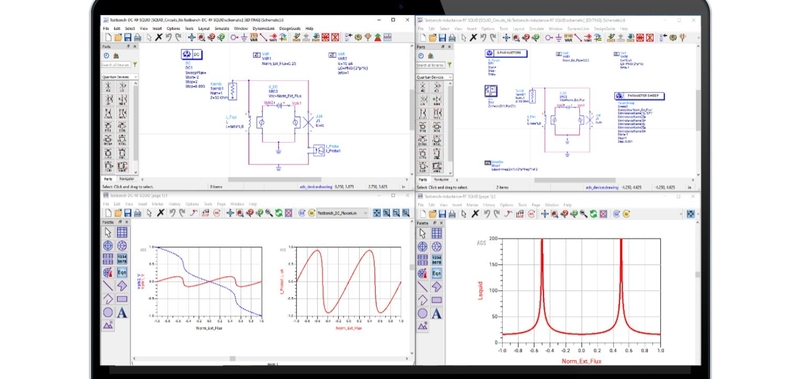Save the inductance RF SQUID schematic
Image resolution: width=800 pixels, height=379 pixels.
pos(442,37)
